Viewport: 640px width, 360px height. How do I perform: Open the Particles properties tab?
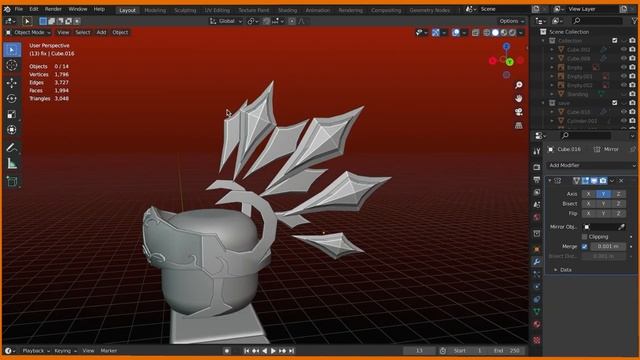(x=537, y=274)
